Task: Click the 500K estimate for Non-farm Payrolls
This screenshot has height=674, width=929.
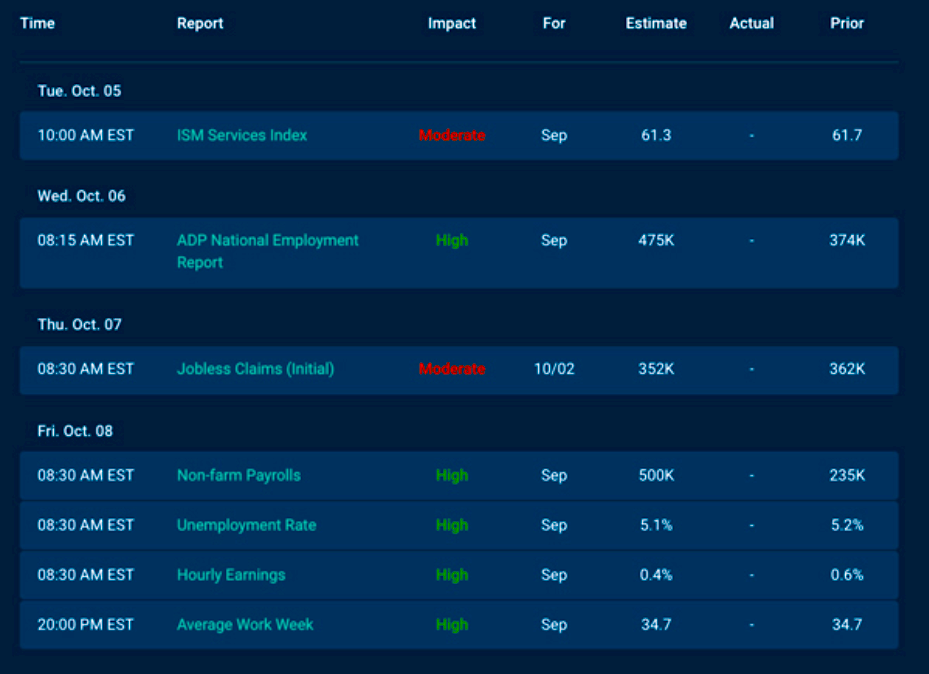Action: pos(656,475)
